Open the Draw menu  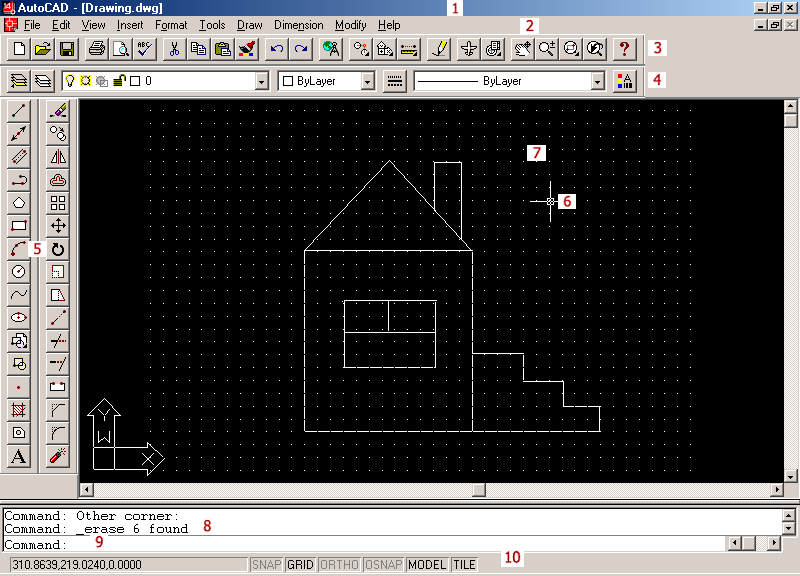[249, 25]
